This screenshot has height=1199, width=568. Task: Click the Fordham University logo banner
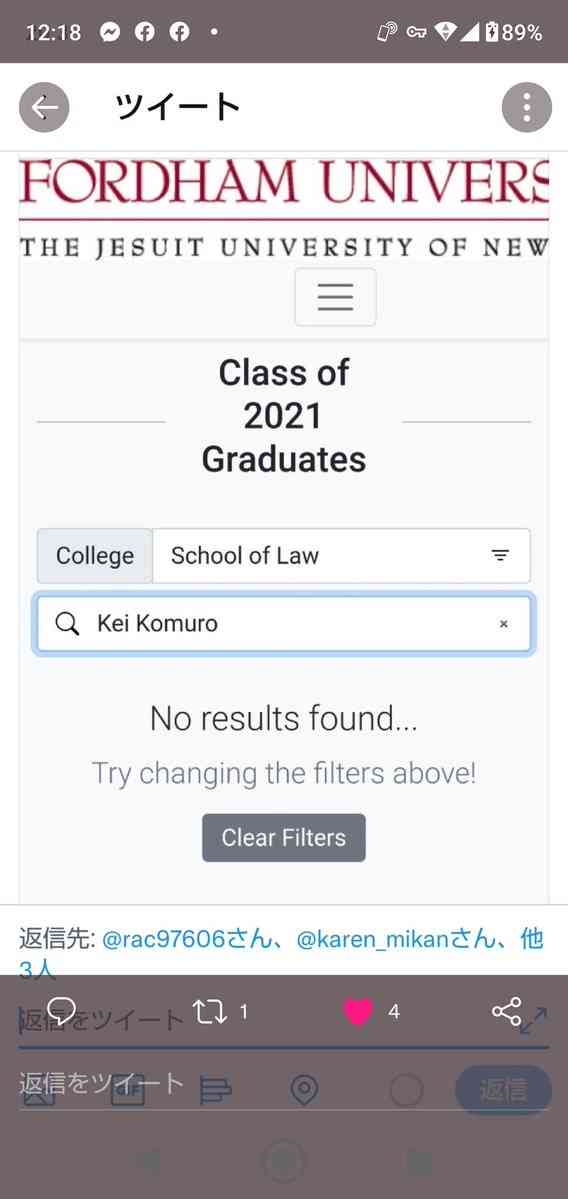click(284, 208)
